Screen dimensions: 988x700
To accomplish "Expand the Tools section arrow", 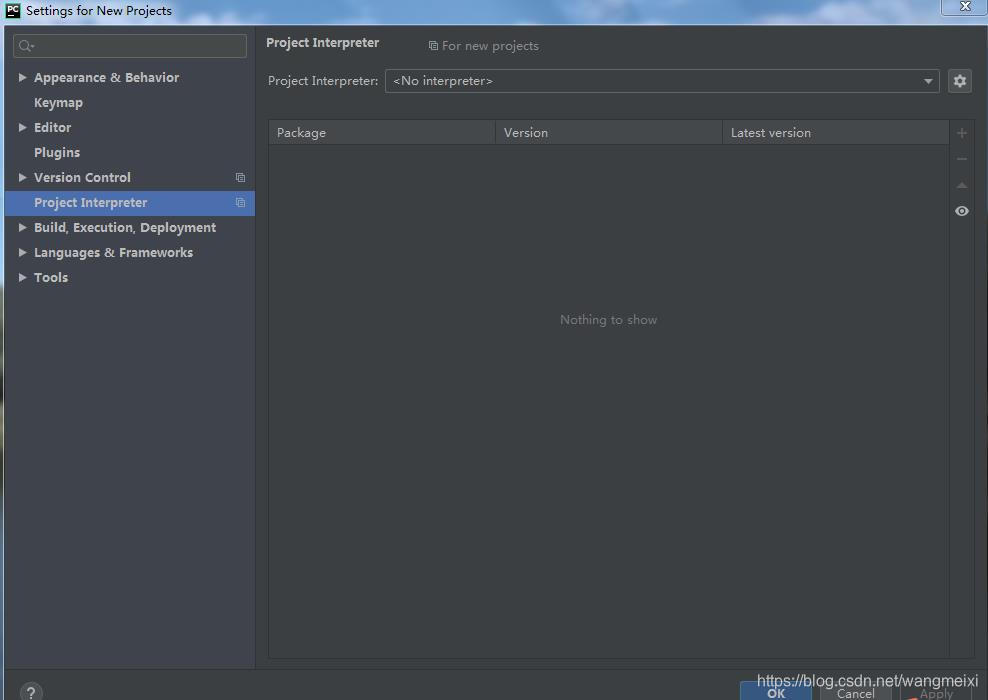I will [22, 277].
